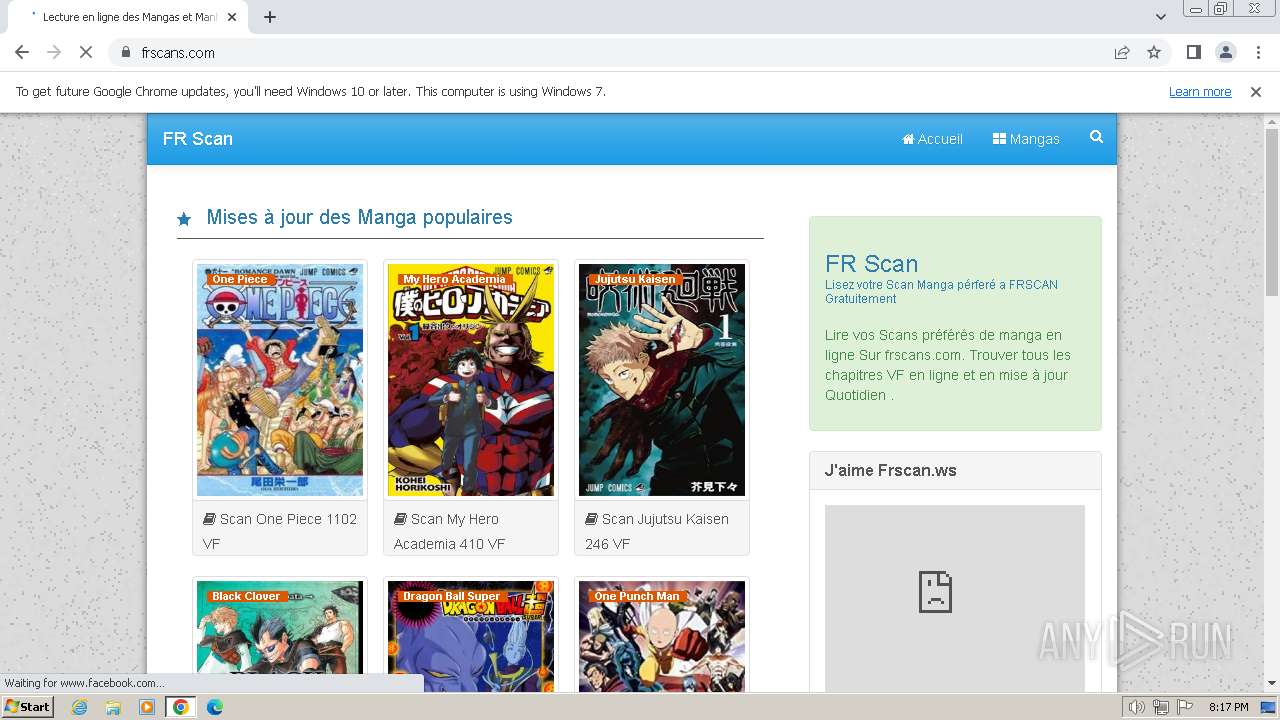Open the Mangas menu item
Screen dimensions: 1280x720
(x=1026, y=139)
